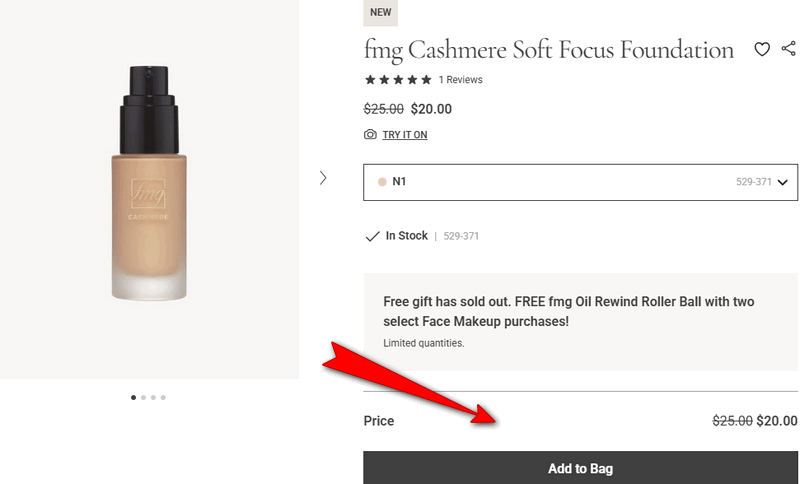Expand the shade dropdown chevron

point(782,183)
